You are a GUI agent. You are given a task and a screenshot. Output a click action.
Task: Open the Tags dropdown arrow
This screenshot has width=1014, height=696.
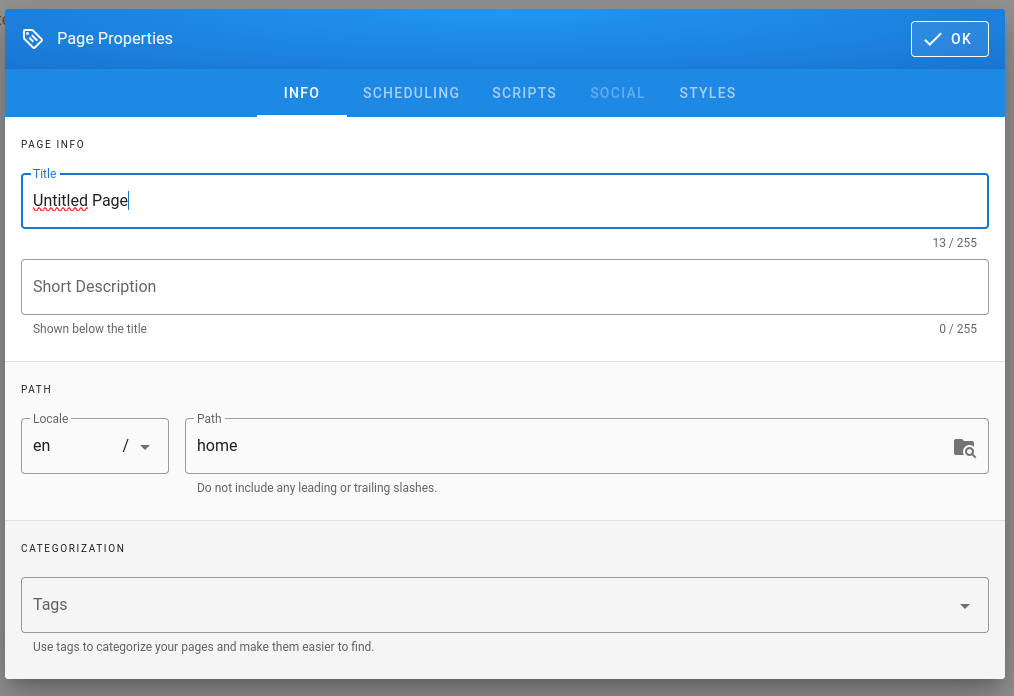click(964, 605)
